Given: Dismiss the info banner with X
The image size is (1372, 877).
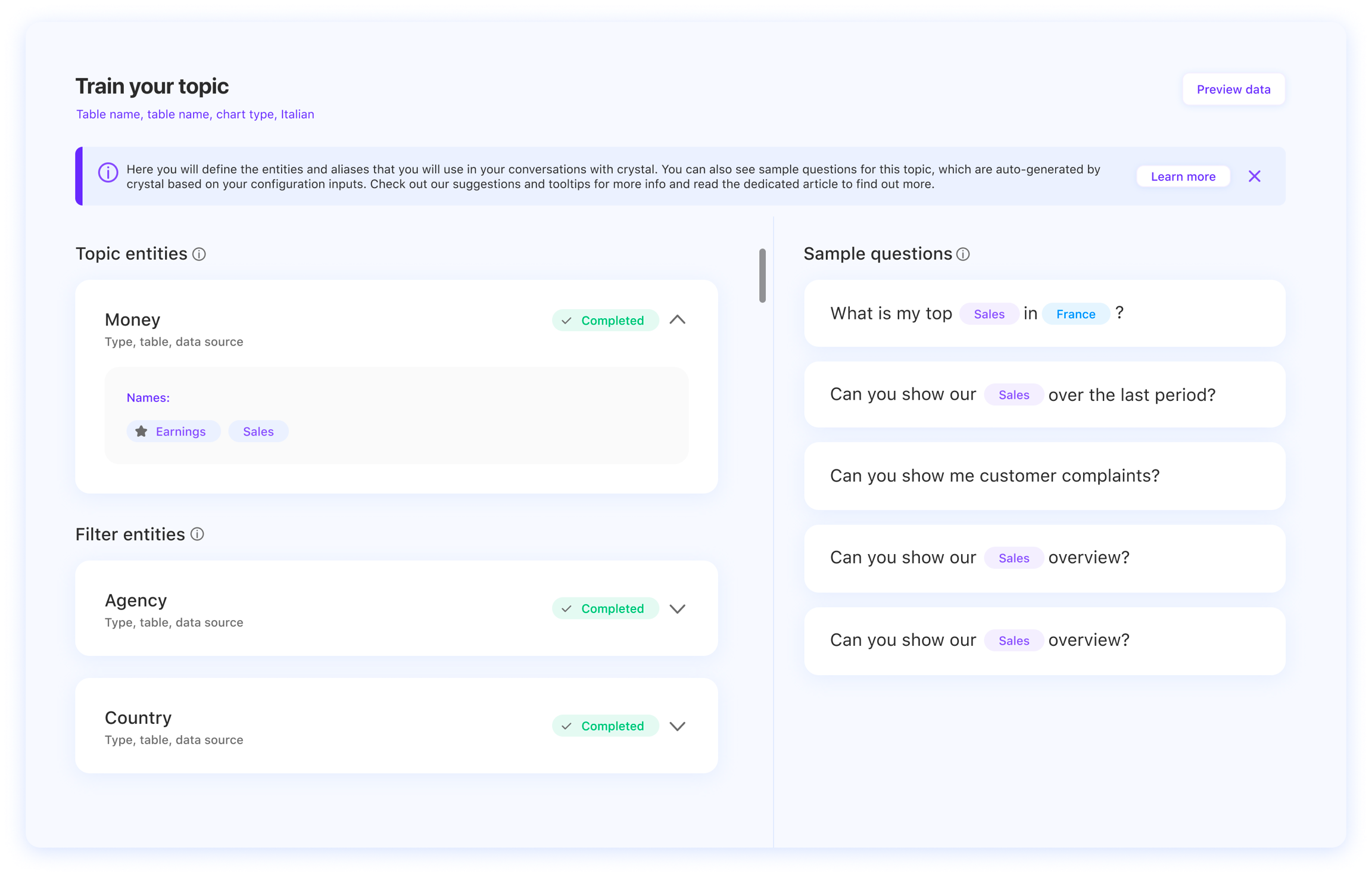Looking at the screenshot, I should [1254, 176].
